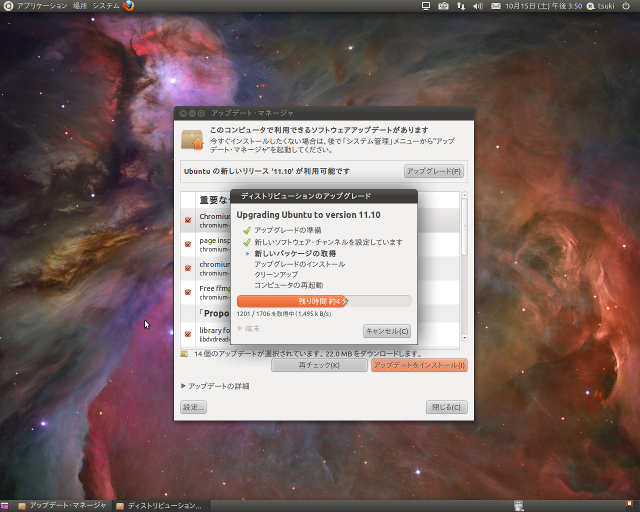This screenshot has height=512, width=640.
Task: Click the 1201 / 1706 download status text
Action: 284,314
